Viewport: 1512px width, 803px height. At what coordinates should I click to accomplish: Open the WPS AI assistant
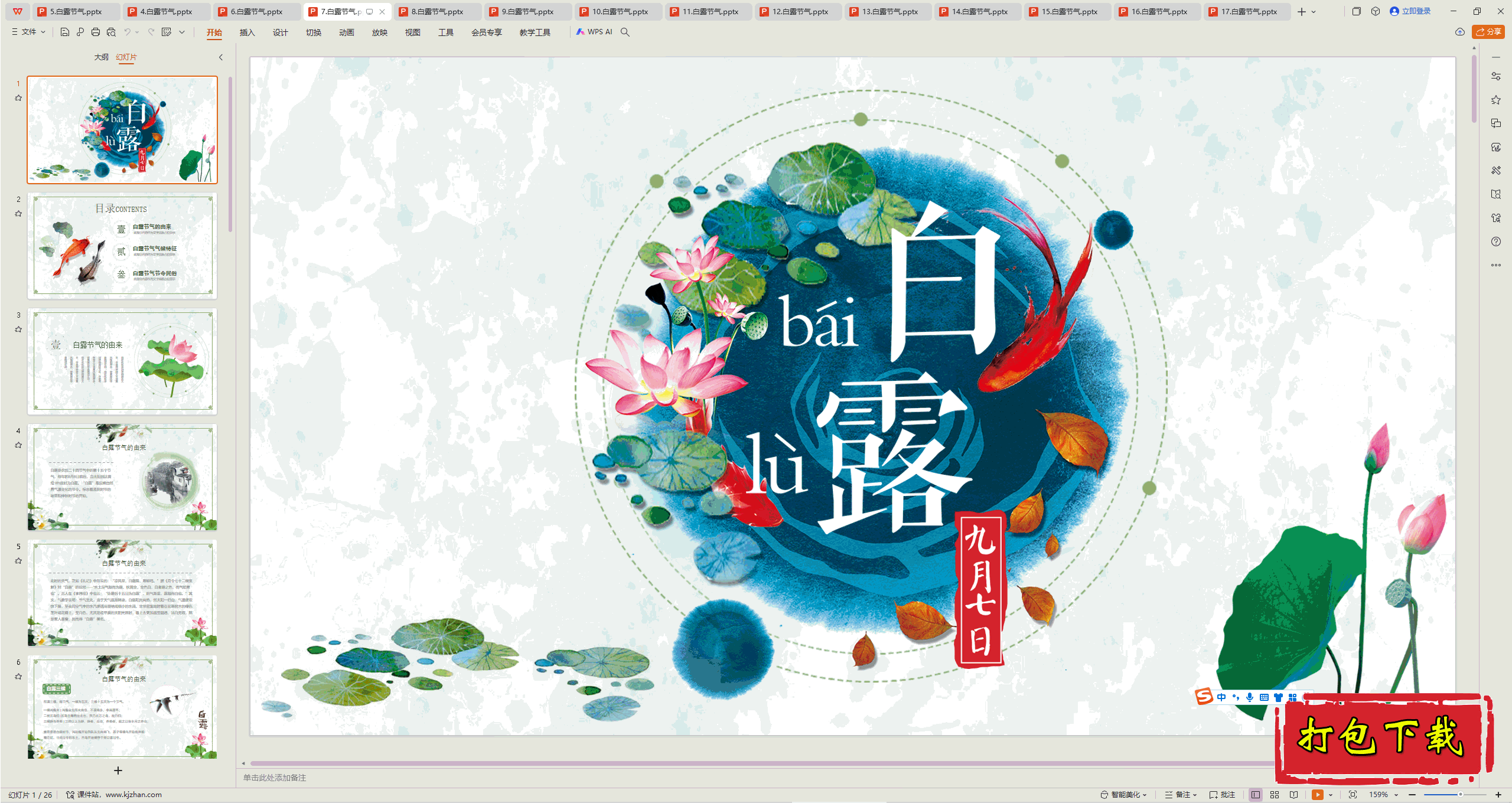click(594, 32)
